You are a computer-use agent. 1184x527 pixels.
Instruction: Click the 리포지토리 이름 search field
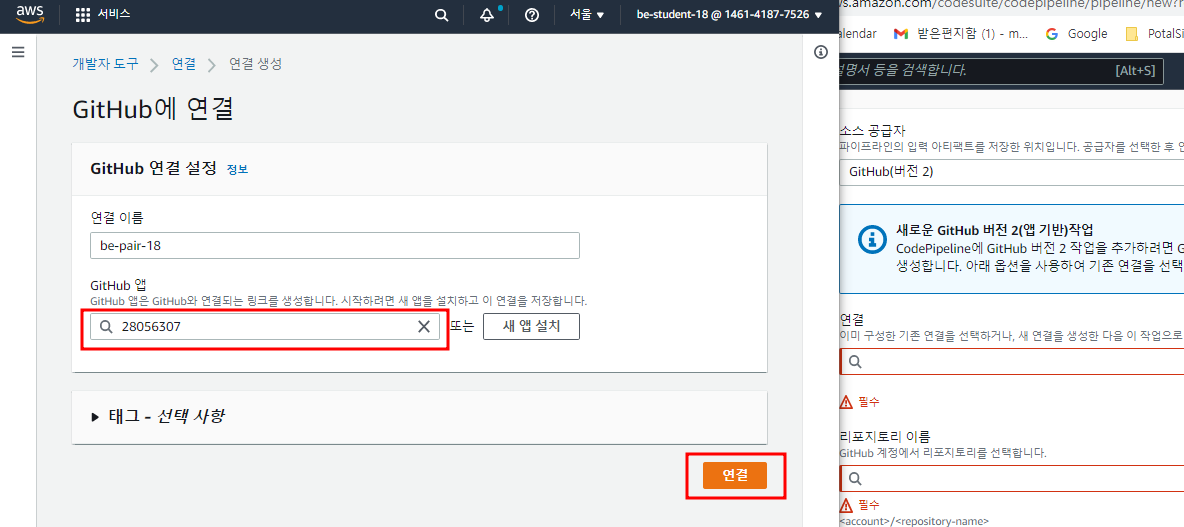pyautogui.click(x=1011, y=478)
